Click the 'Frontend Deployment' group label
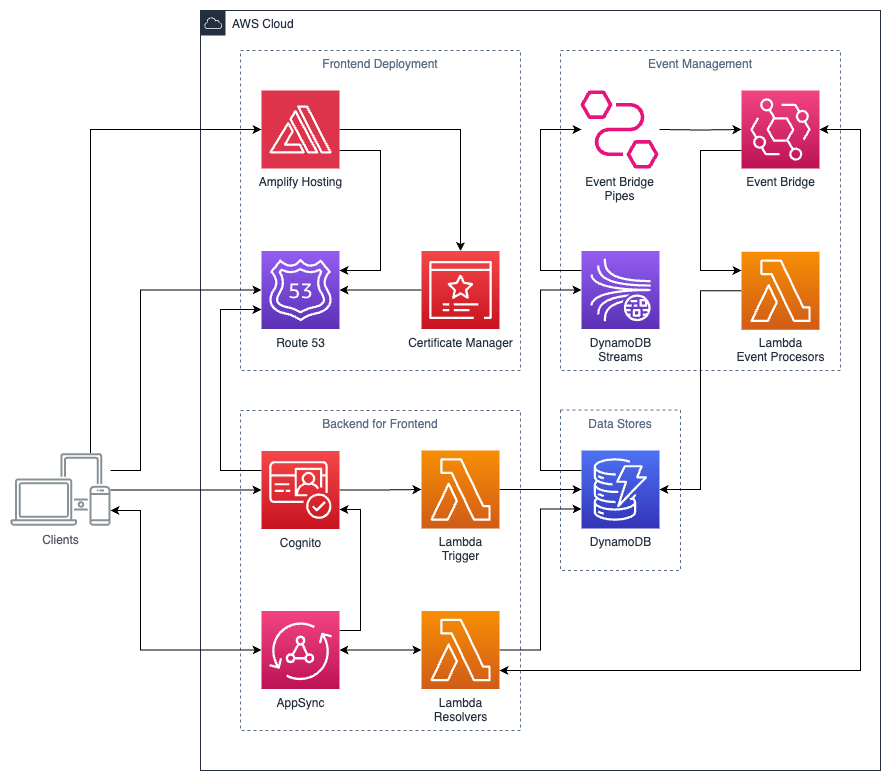Image resolution: width=891 pixels, height=781 pixels. click(380, 64)
